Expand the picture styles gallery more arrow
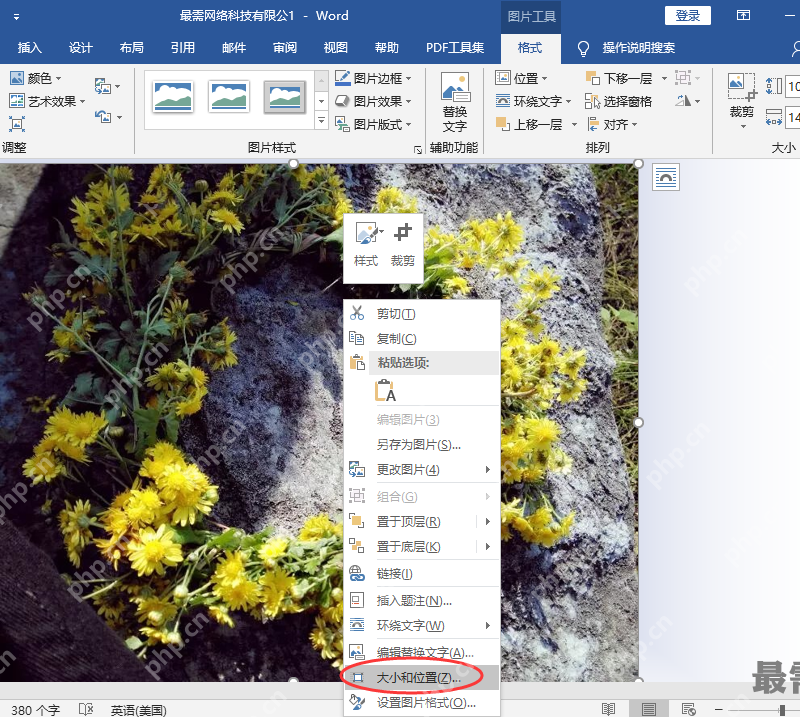The image size is (800, 717). (x=321, y=120)
